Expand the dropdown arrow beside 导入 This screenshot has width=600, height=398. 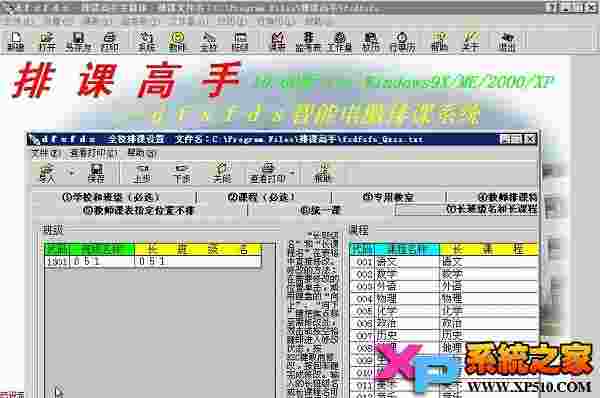point(71,173)
